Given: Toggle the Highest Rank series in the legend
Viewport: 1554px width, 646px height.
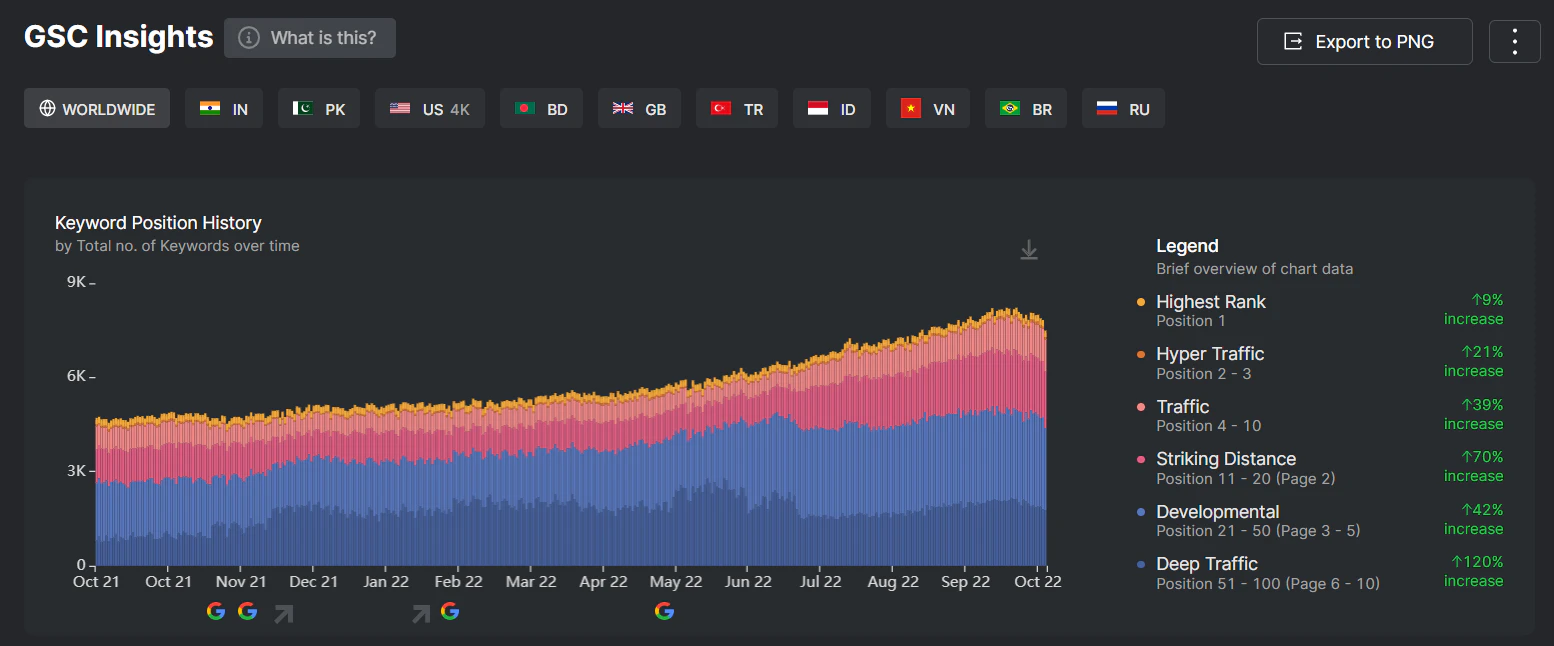Looking at the screenshot, I should tap(1211, 301).
